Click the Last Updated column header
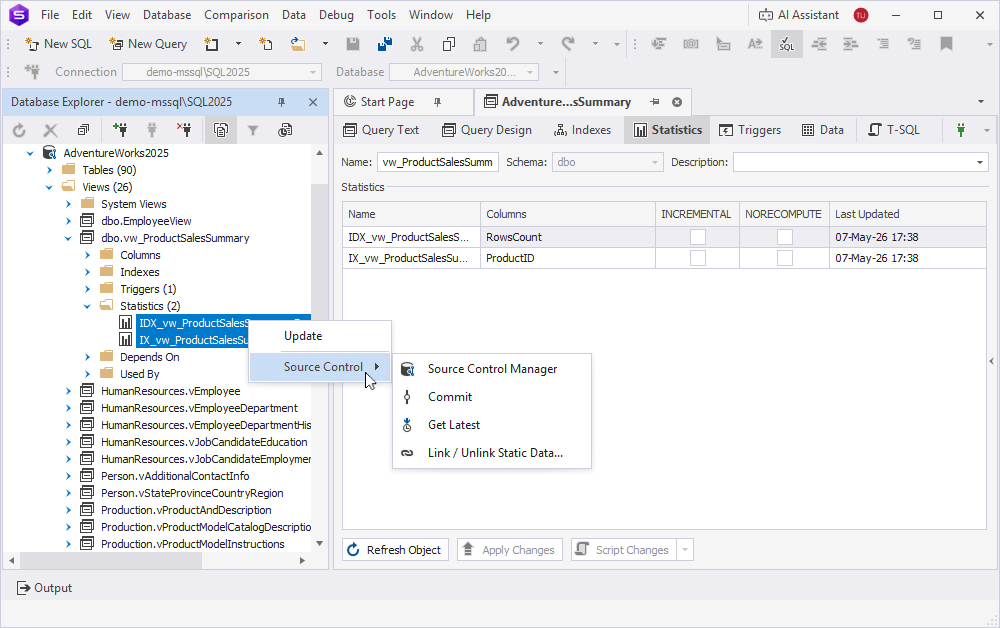The image size is (1000, 628). pyautogui.click(x=908, y=214)
